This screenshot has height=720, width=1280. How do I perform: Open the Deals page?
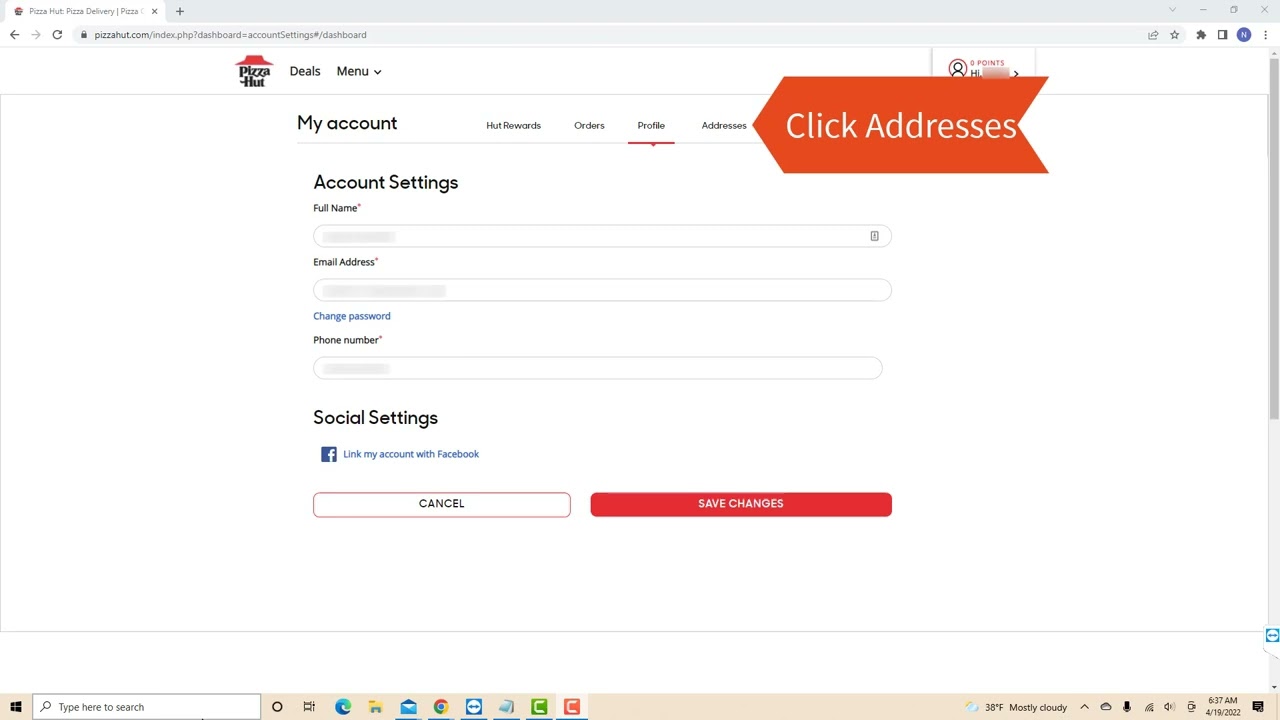point(305,71)
